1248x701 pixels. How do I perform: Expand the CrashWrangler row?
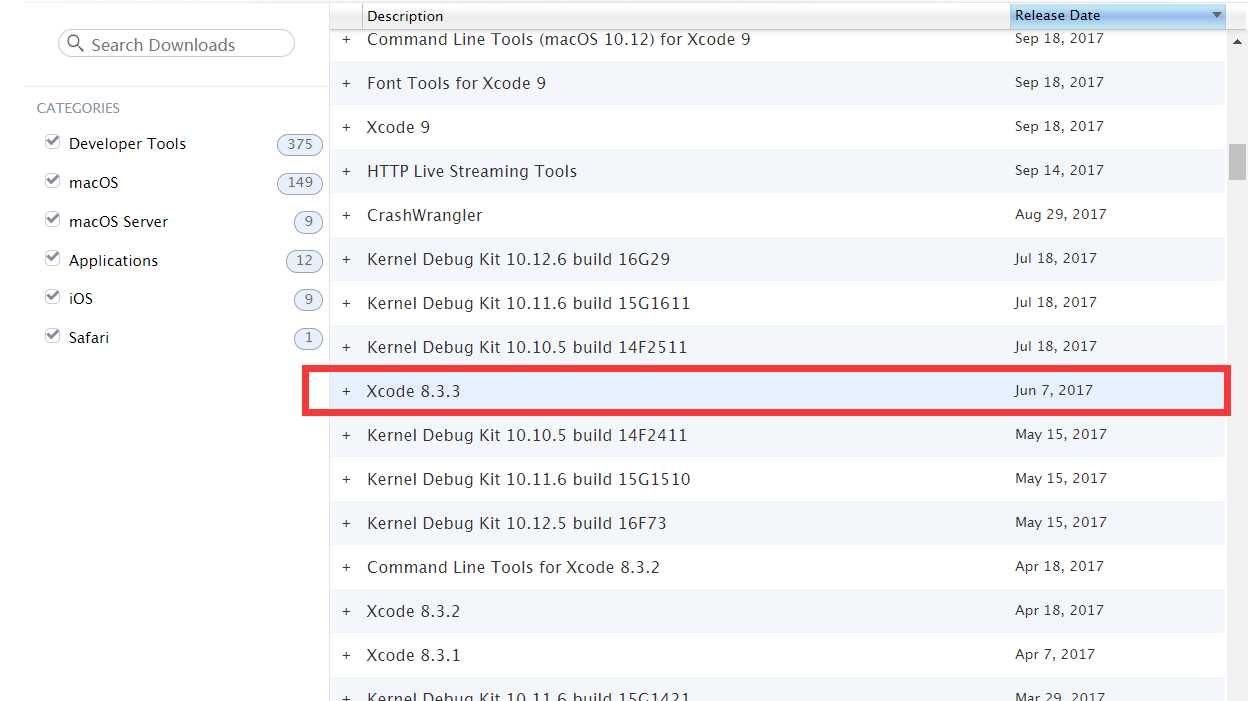[x=346, y=215]
